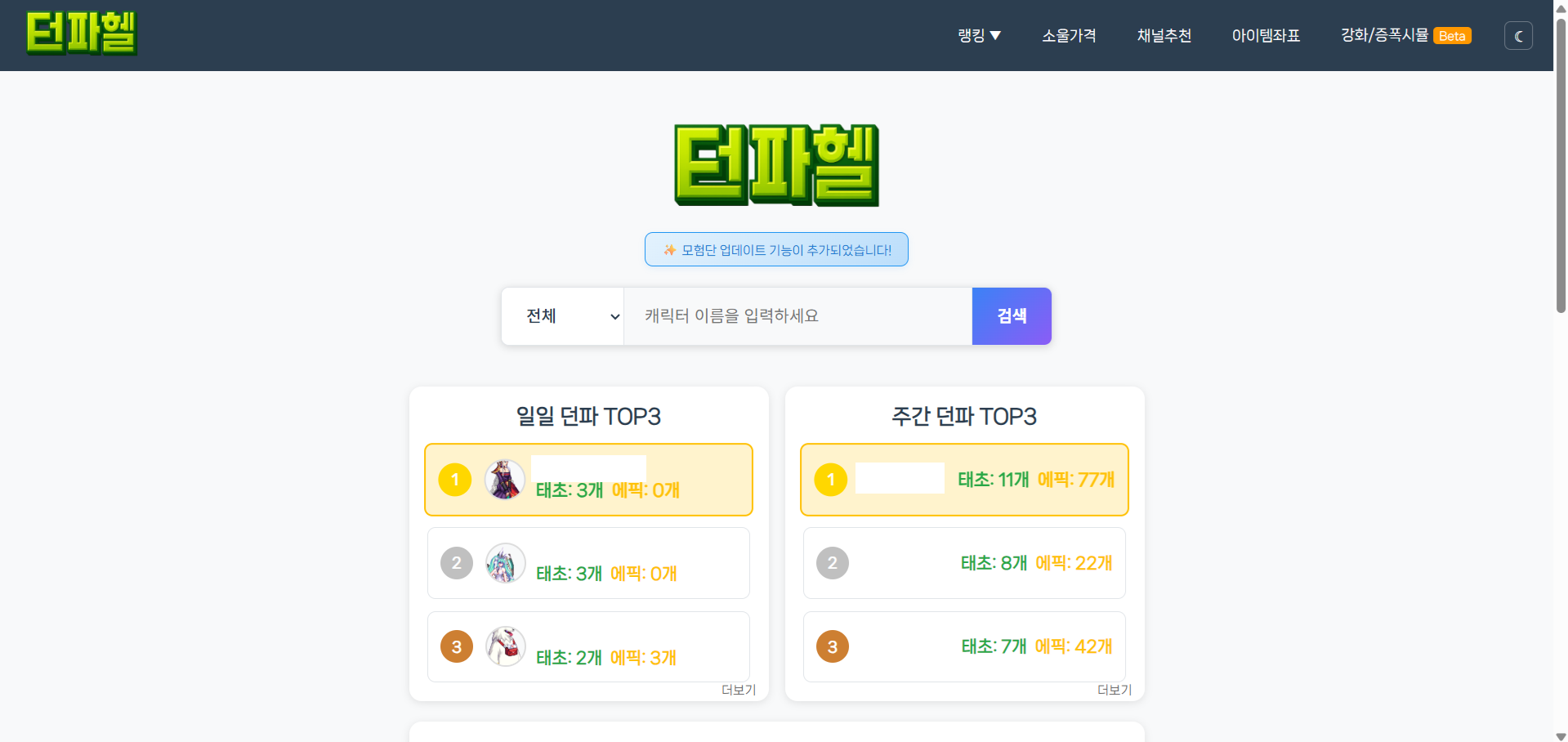Click the large center 던파헬 logo
This screenshot has width=1568, height=742.
tap(776, 165)
